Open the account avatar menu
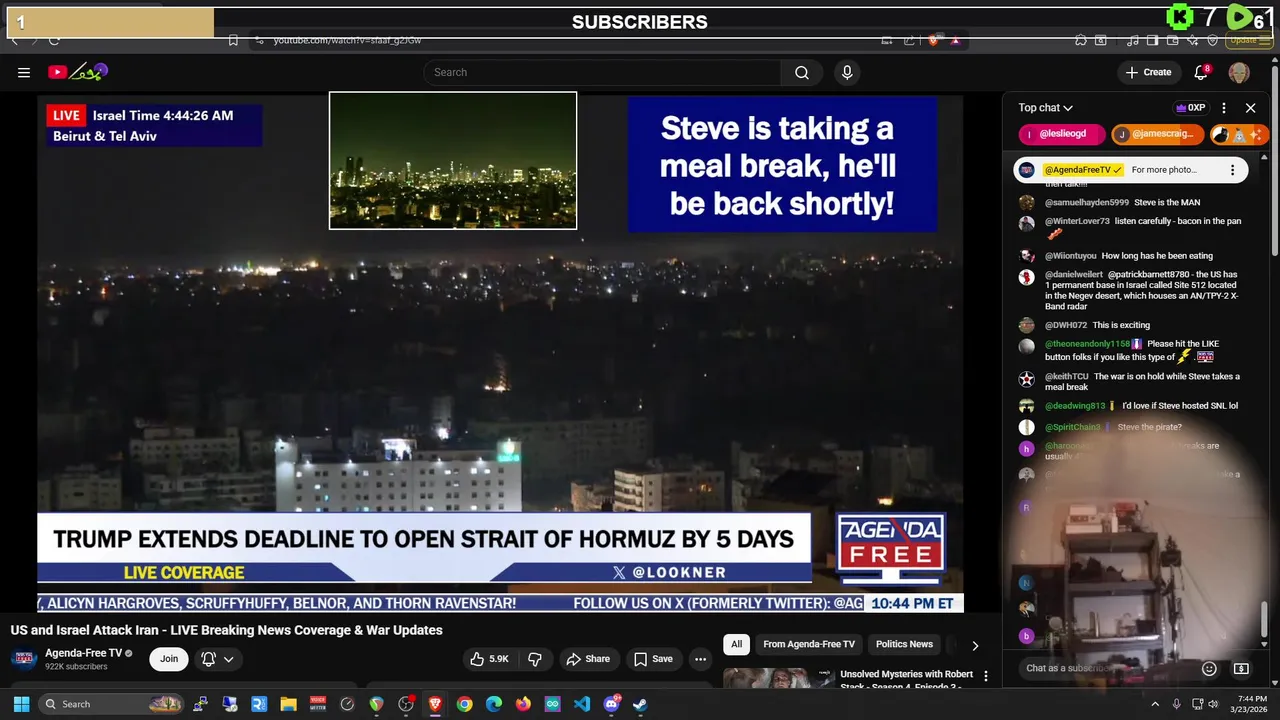Screen dimensions: 1280x720 1239,72
